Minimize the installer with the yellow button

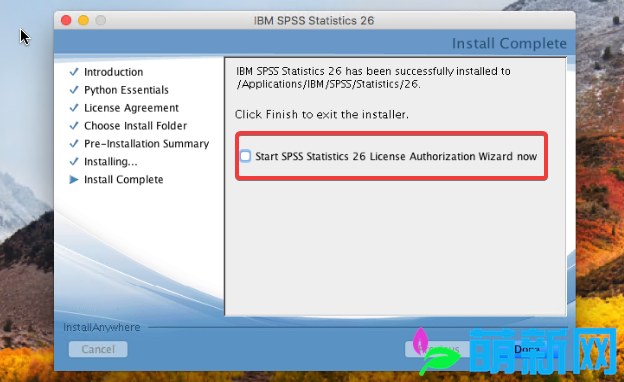(x=83, y=20)
